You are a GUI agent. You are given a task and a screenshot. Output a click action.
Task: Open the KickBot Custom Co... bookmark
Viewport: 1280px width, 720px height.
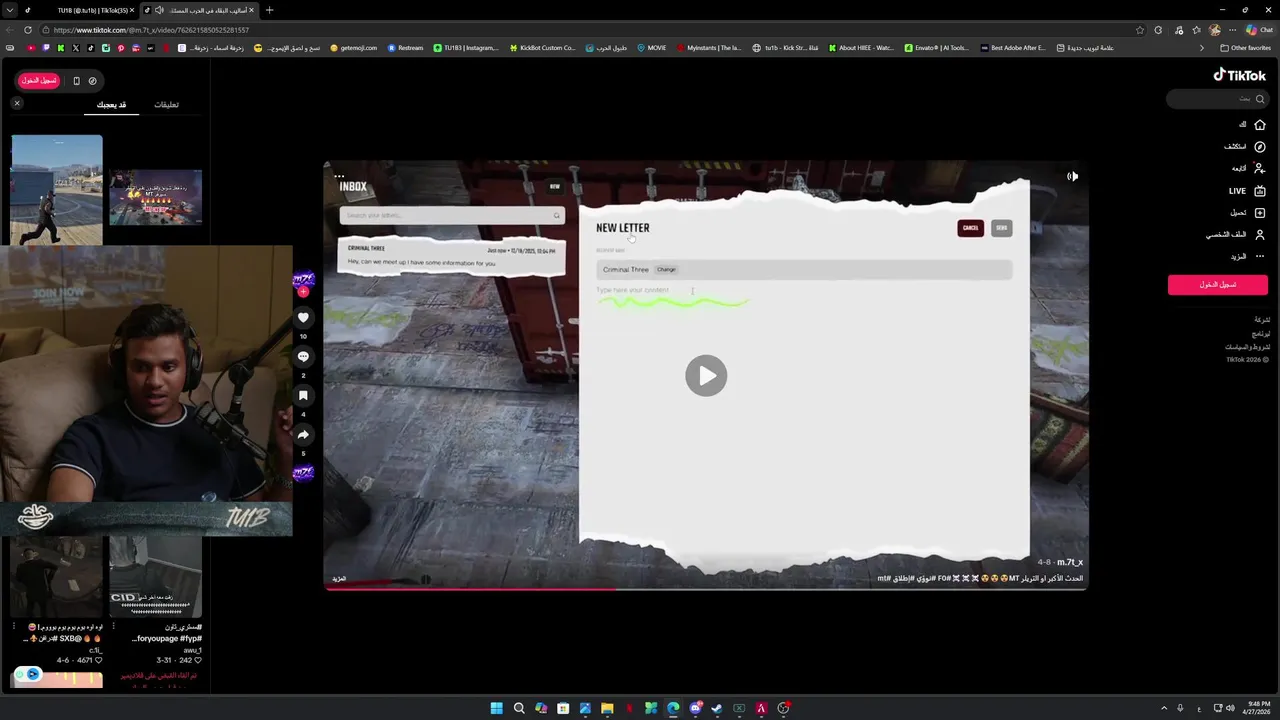(x=542, y=48)
